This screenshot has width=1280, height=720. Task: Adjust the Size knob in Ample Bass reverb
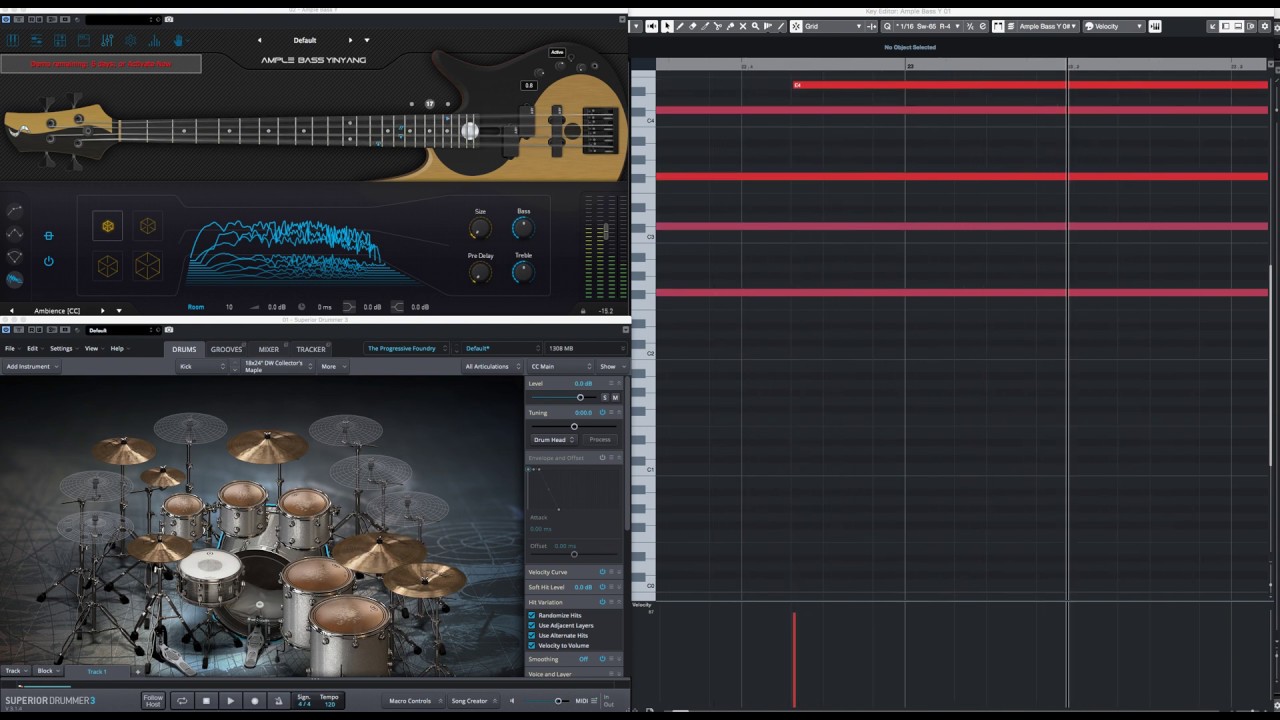click(x=480, y=229)
